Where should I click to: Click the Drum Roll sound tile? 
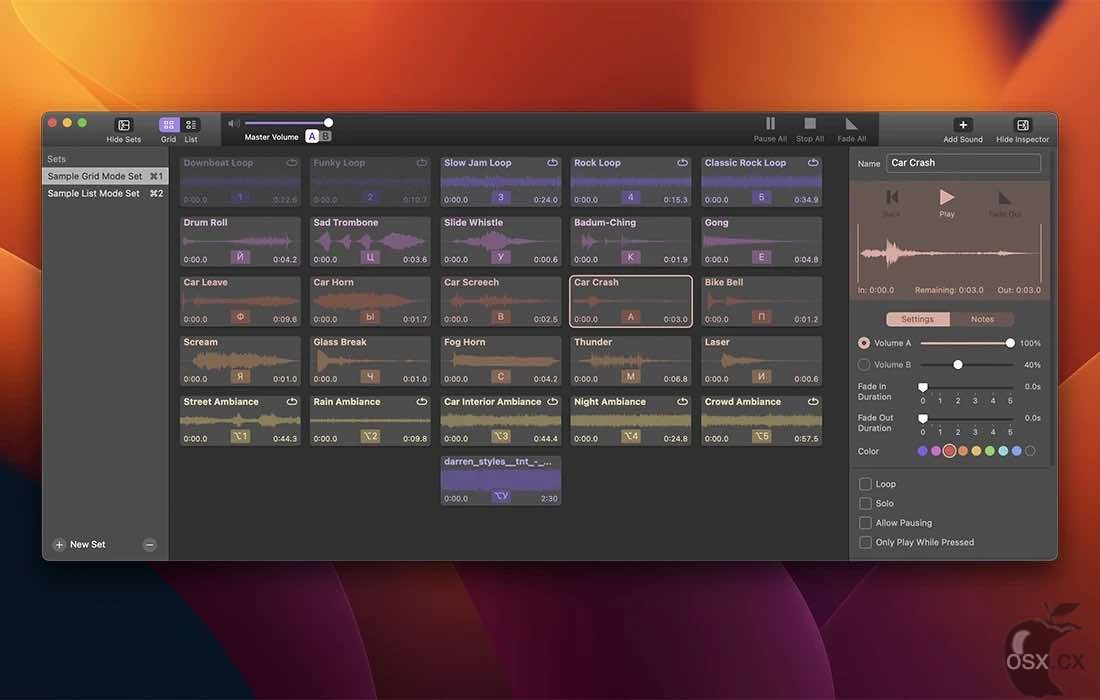[x=240, y=241]
